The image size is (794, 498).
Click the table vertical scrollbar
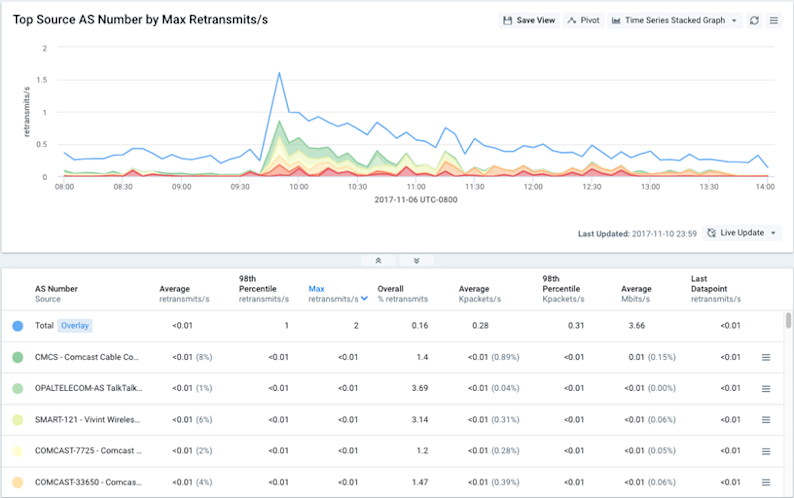pyautogui.click(x=788, y=321)
